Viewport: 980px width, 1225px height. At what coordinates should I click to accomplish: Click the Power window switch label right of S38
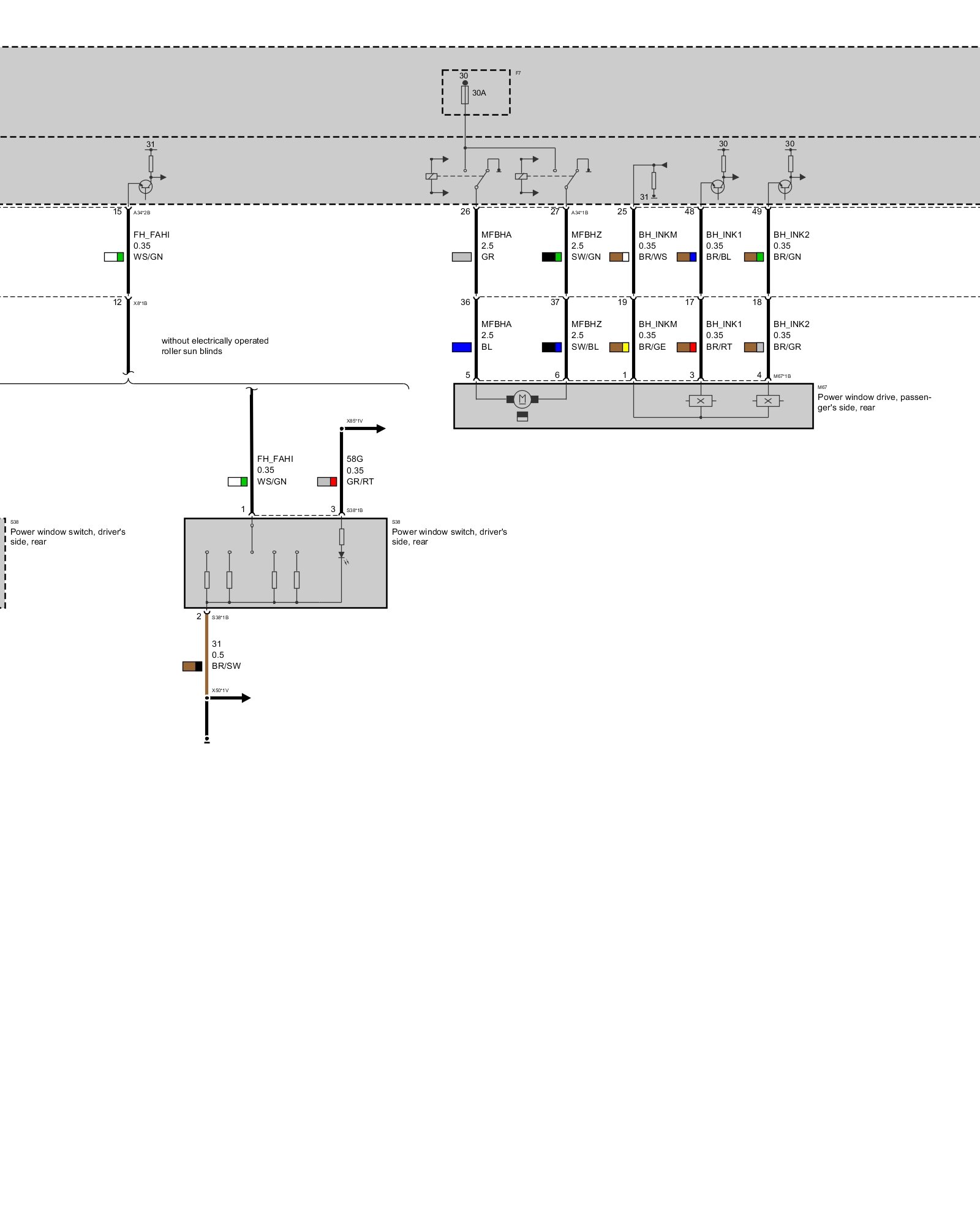pyautogui.click(x=449, y=537)
